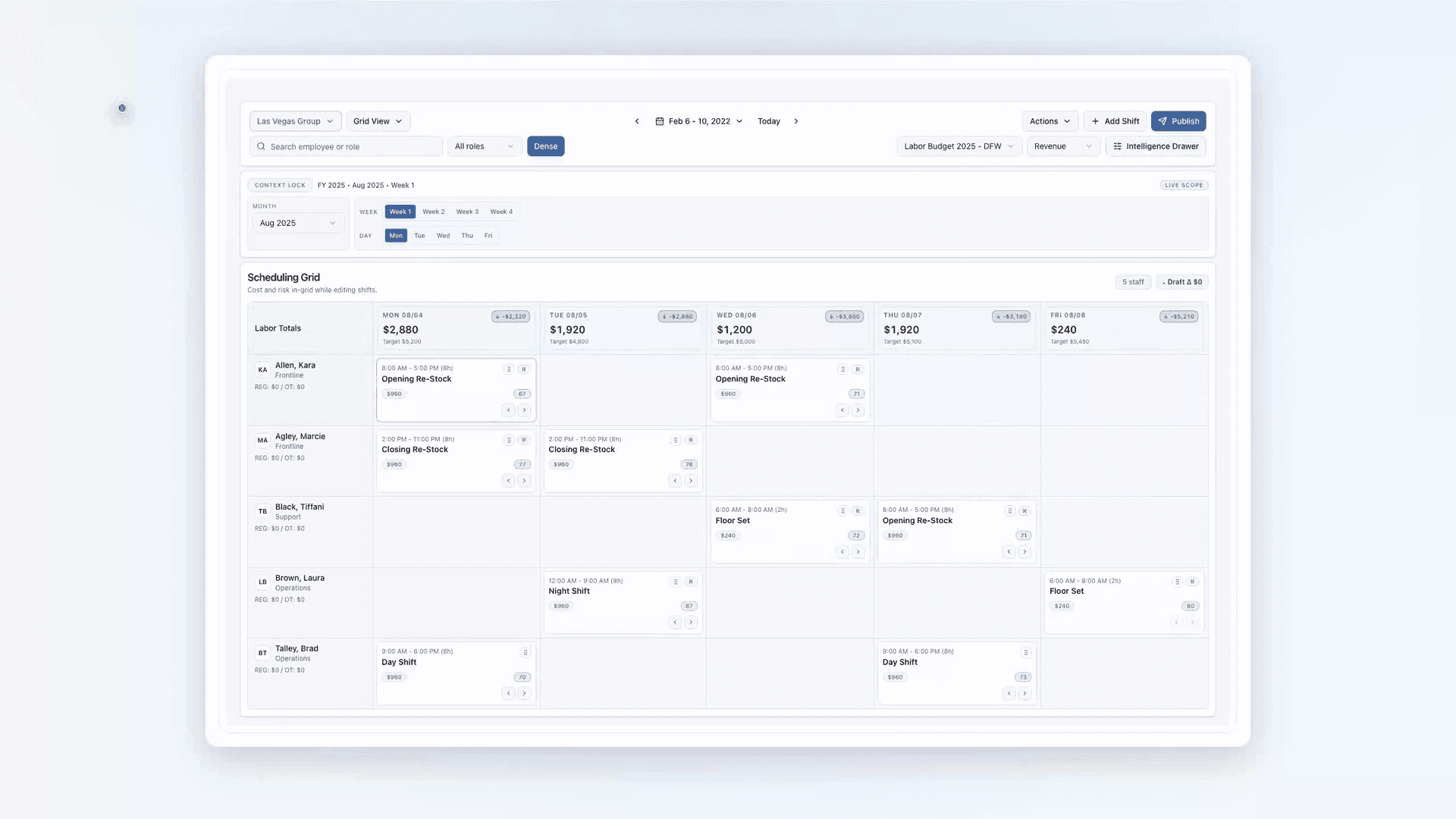
Task: Click the R badge on Tuesday Night Shift
Action: click(x=690, y=582)
